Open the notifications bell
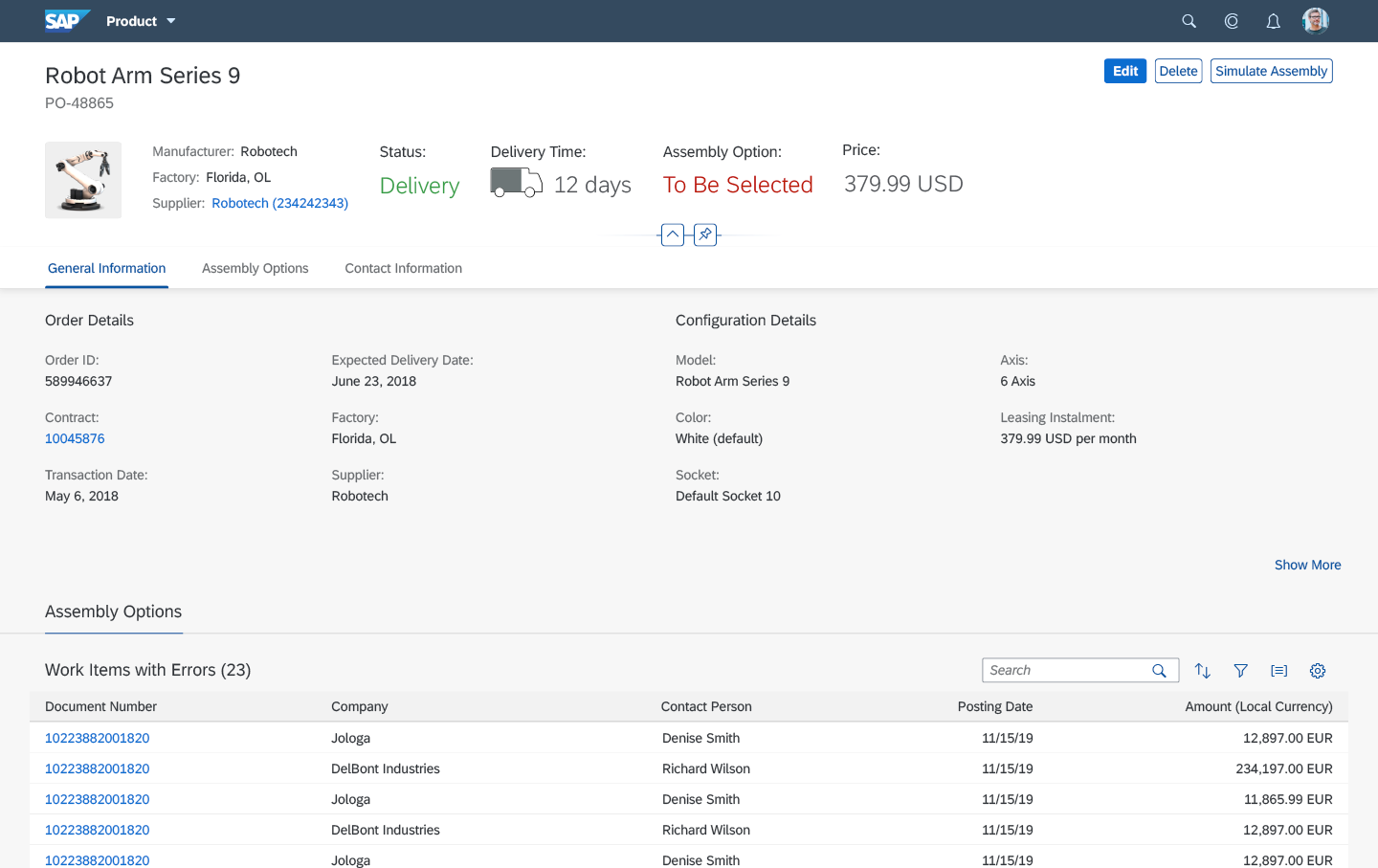This screenshot has width=1378, height=868. pos(1273,21)
